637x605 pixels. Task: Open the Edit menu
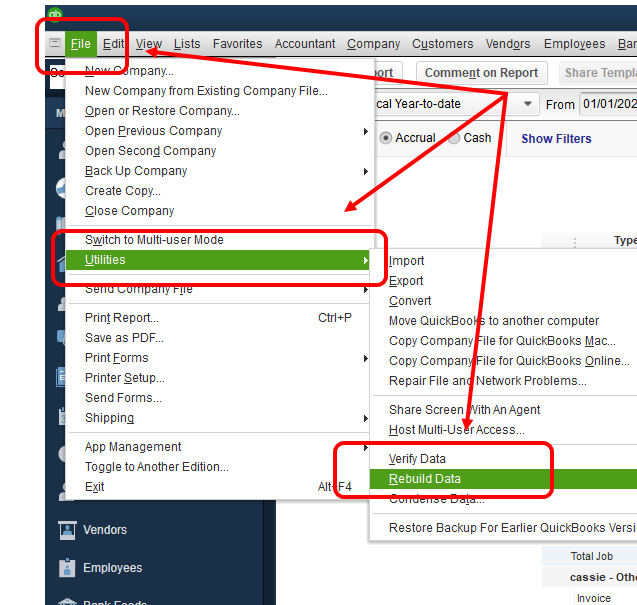(113, 44)
